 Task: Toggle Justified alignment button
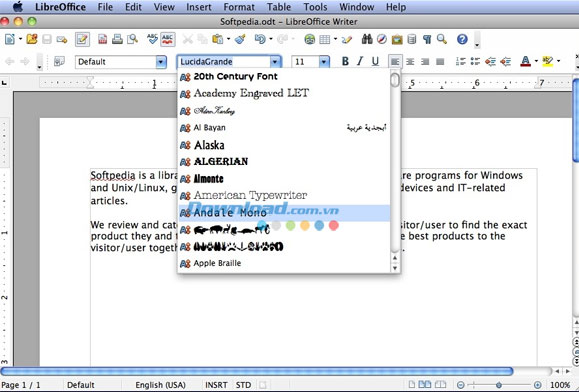pyautogui.click(x=440, y=62)
